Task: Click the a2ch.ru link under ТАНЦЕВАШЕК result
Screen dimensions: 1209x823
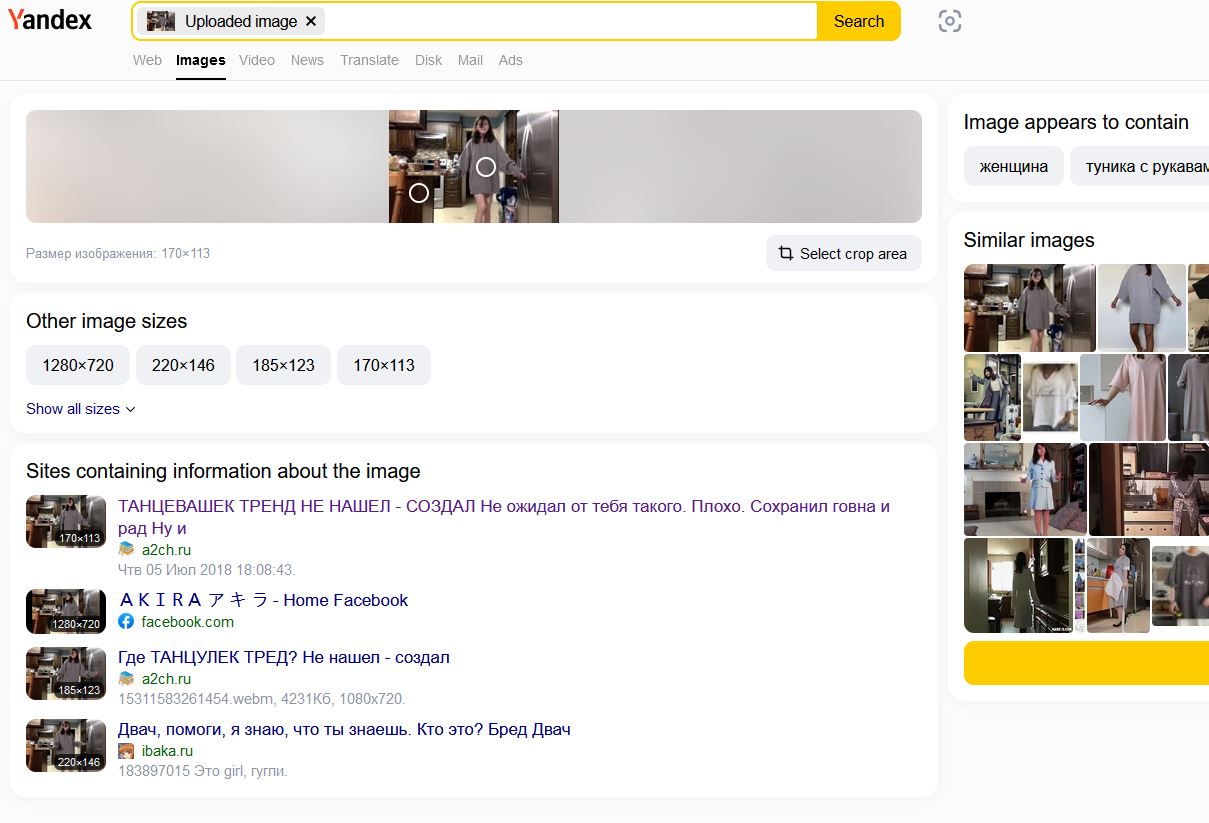Action: (x=166, y=550)
